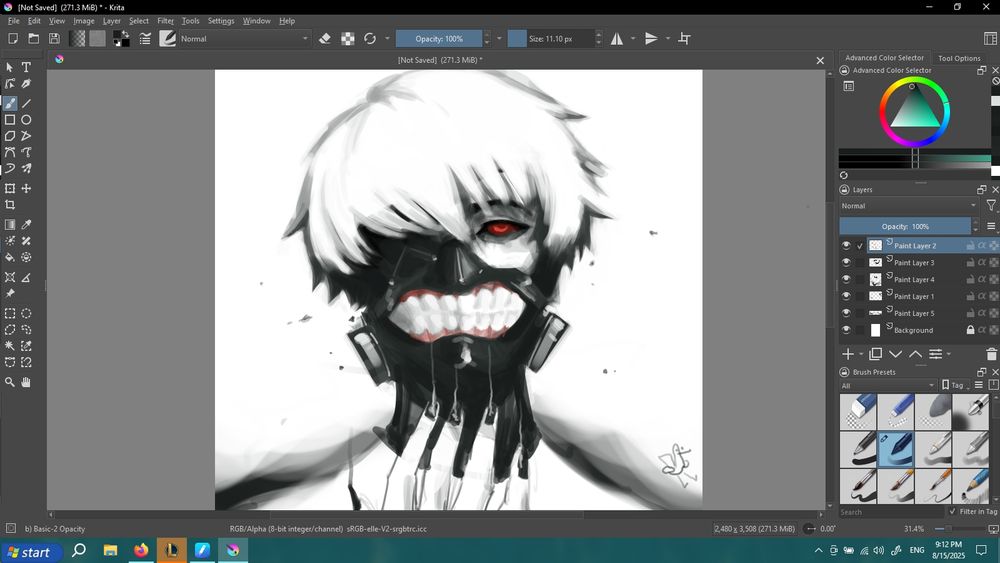Hide Paint Layer 3 via eye icon
Viewport: 1000px width, 563px height.
click(846, 263)
